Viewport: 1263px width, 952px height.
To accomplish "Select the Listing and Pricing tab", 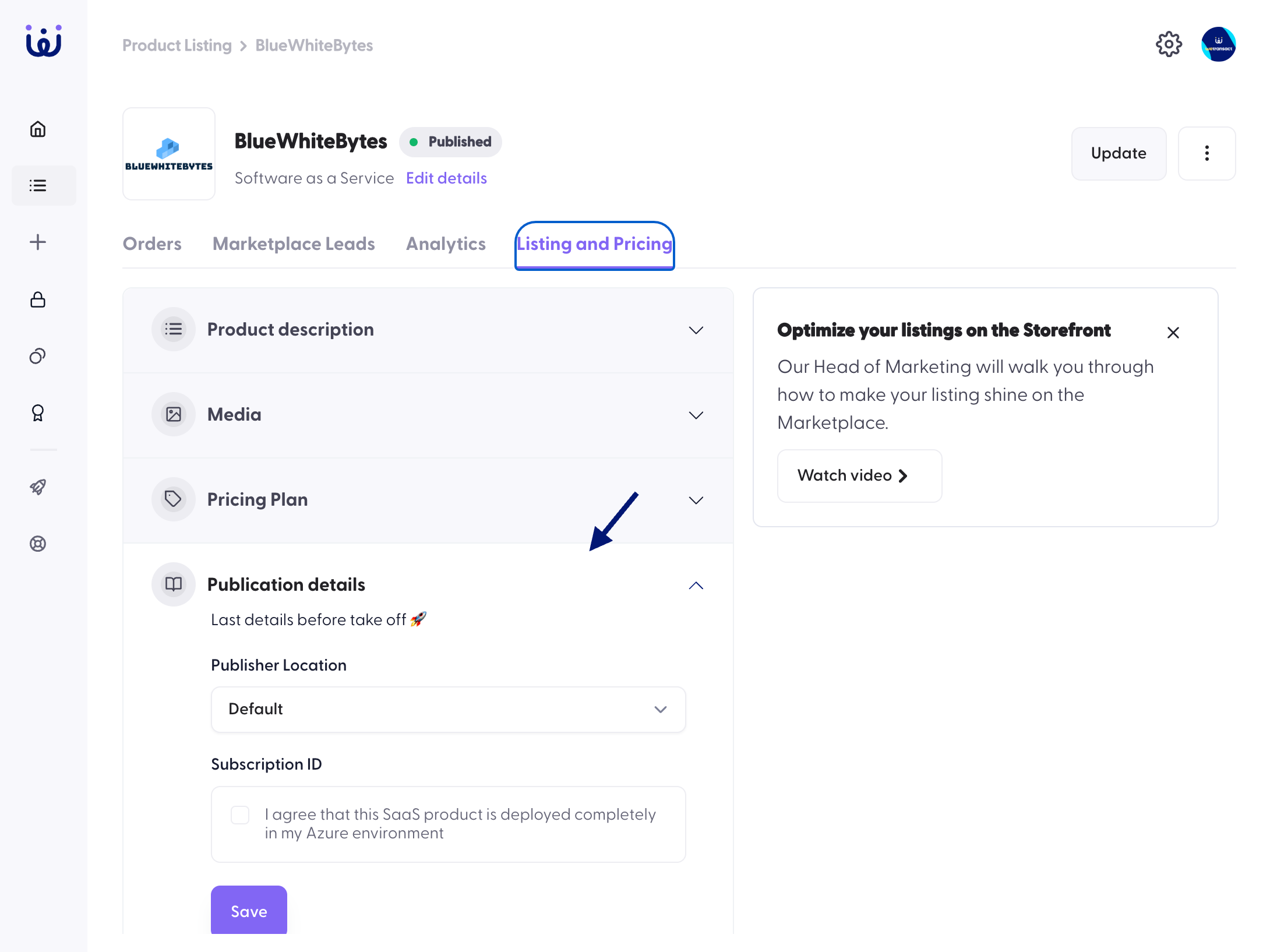I will point(594,245).
